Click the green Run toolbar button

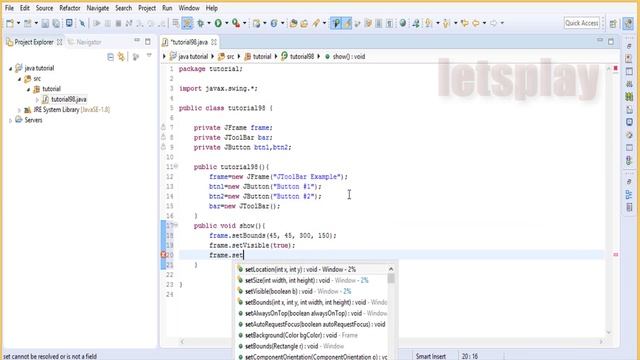coord(218,23)
